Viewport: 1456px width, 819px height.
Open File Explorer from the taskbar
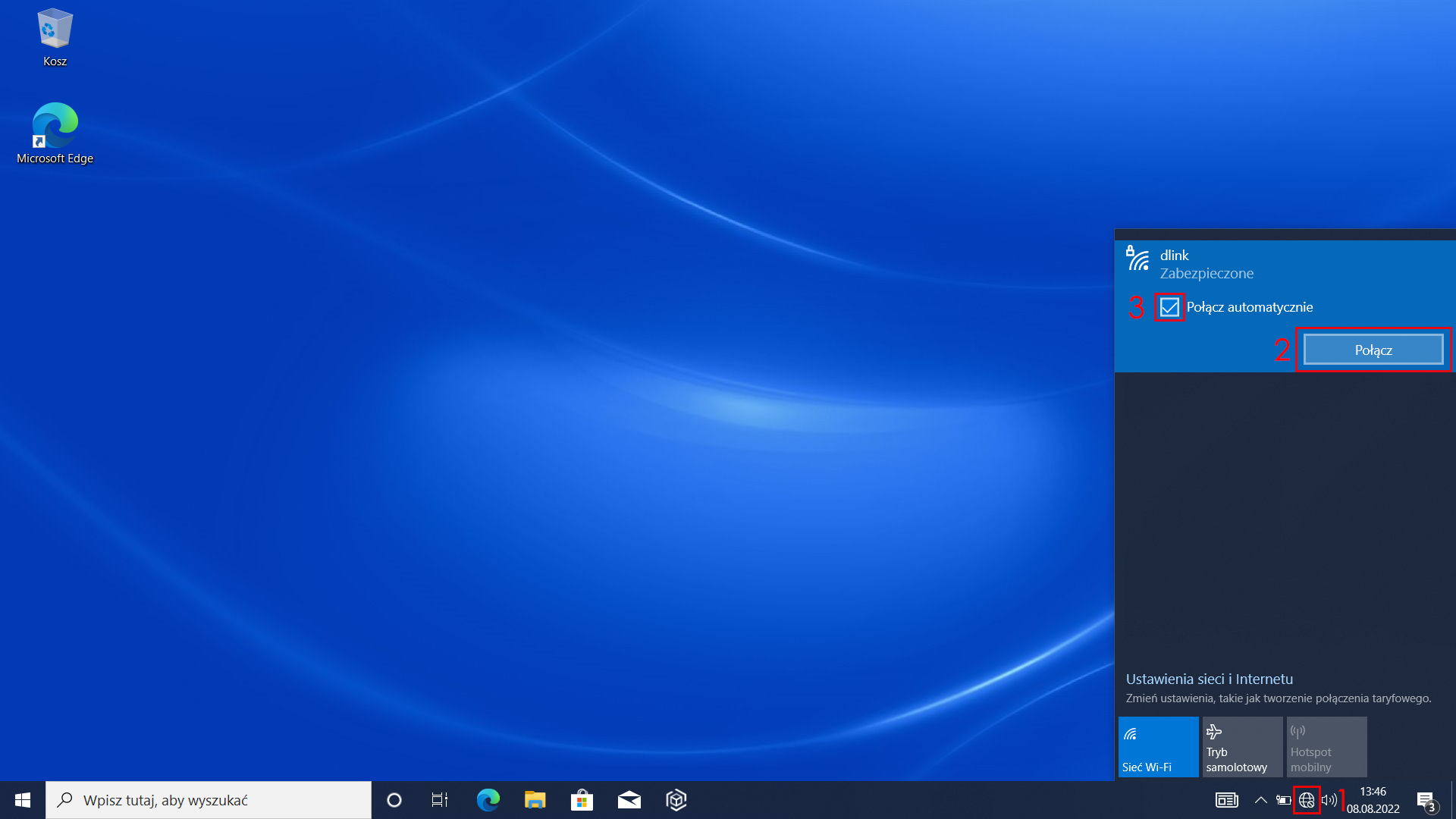535,800
